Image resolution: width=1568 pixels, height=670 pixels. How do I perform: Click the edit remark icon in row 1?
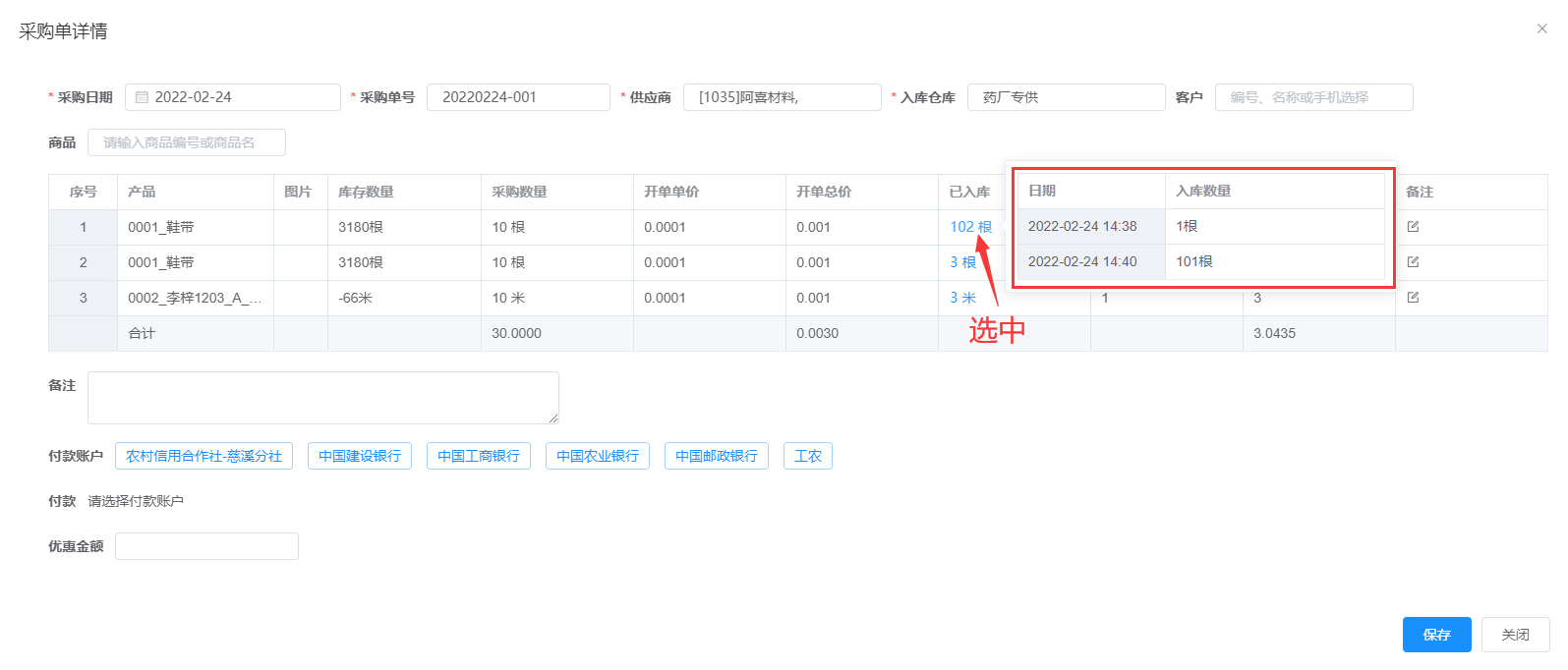1413,227
